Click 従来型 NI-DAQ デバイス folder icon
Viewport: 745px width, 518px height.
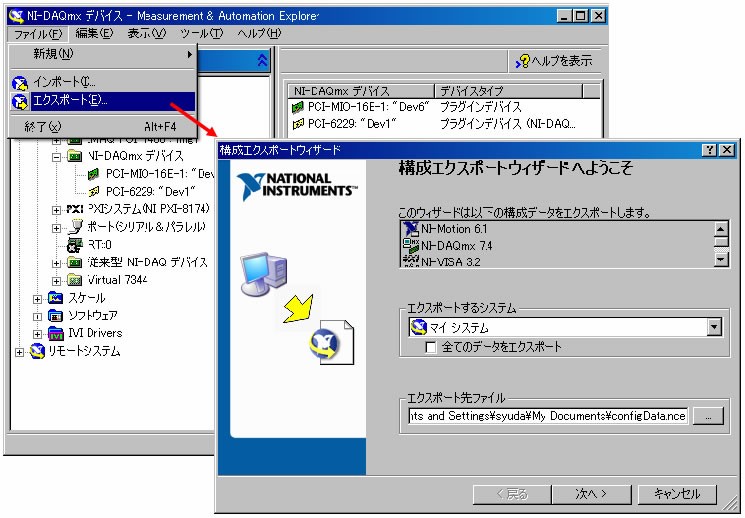click(x=75, y=262)
